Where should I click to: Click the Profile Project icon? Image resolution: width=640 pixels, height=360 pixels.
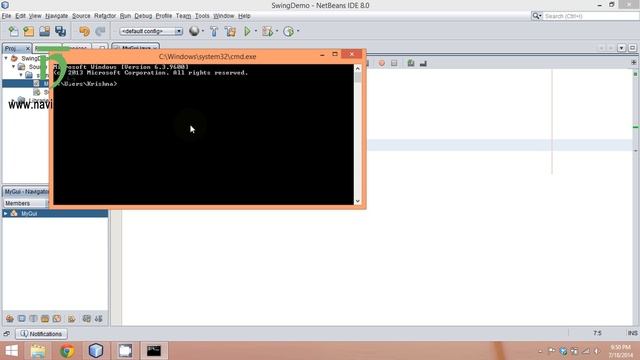(289, 31)
